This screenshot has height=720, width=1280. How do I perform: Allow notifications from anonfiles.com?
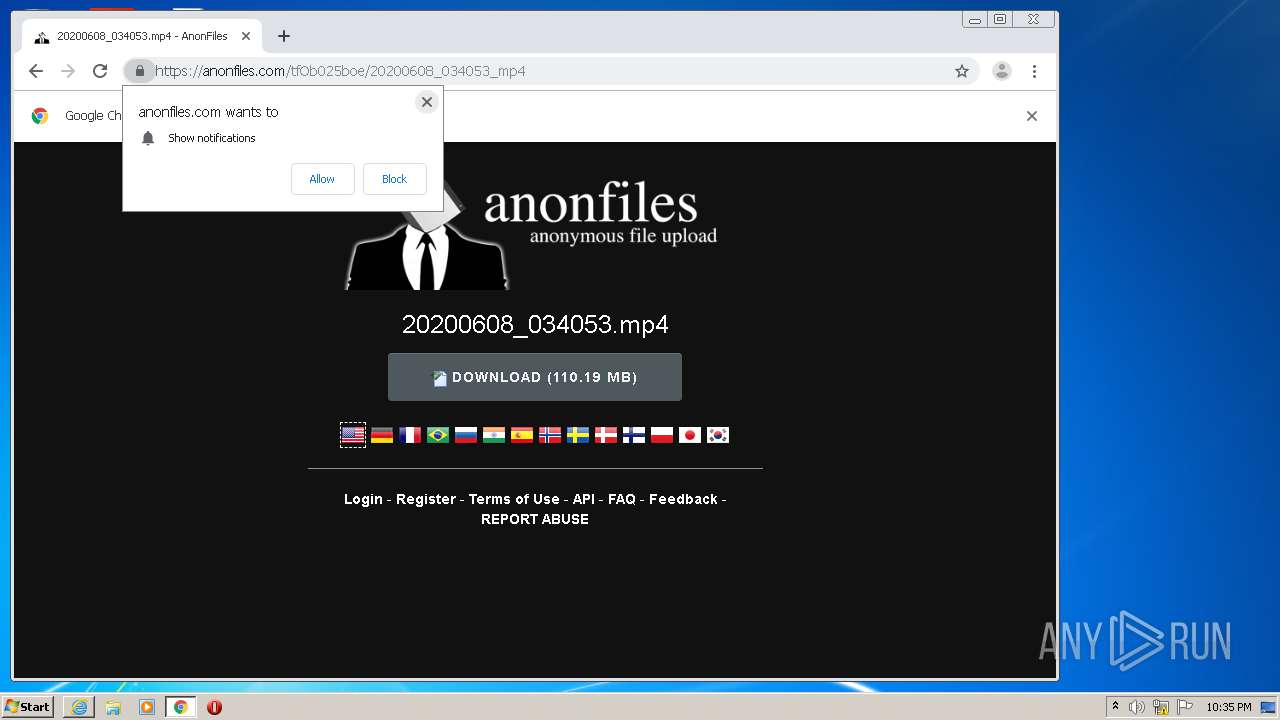tap(322, 179)
